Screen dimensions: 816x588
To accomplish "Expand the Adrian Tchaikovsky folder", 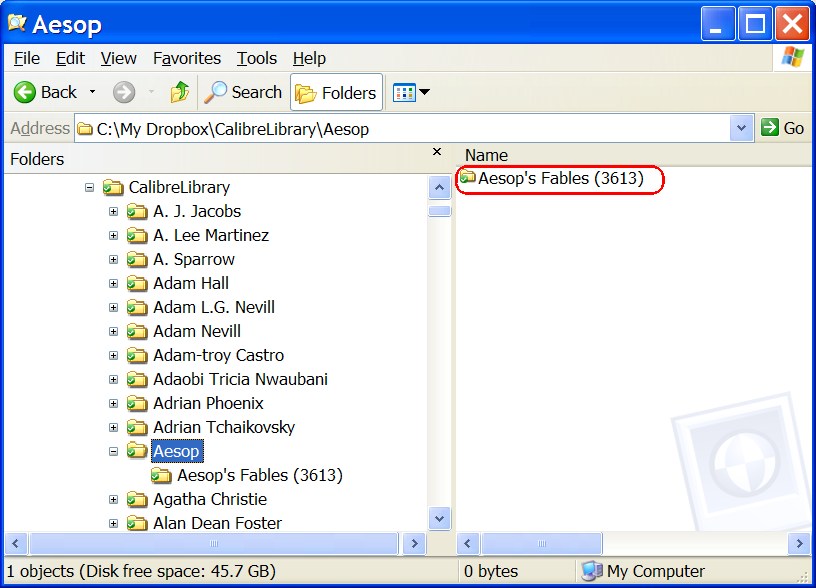I will [x=113, y=427].
